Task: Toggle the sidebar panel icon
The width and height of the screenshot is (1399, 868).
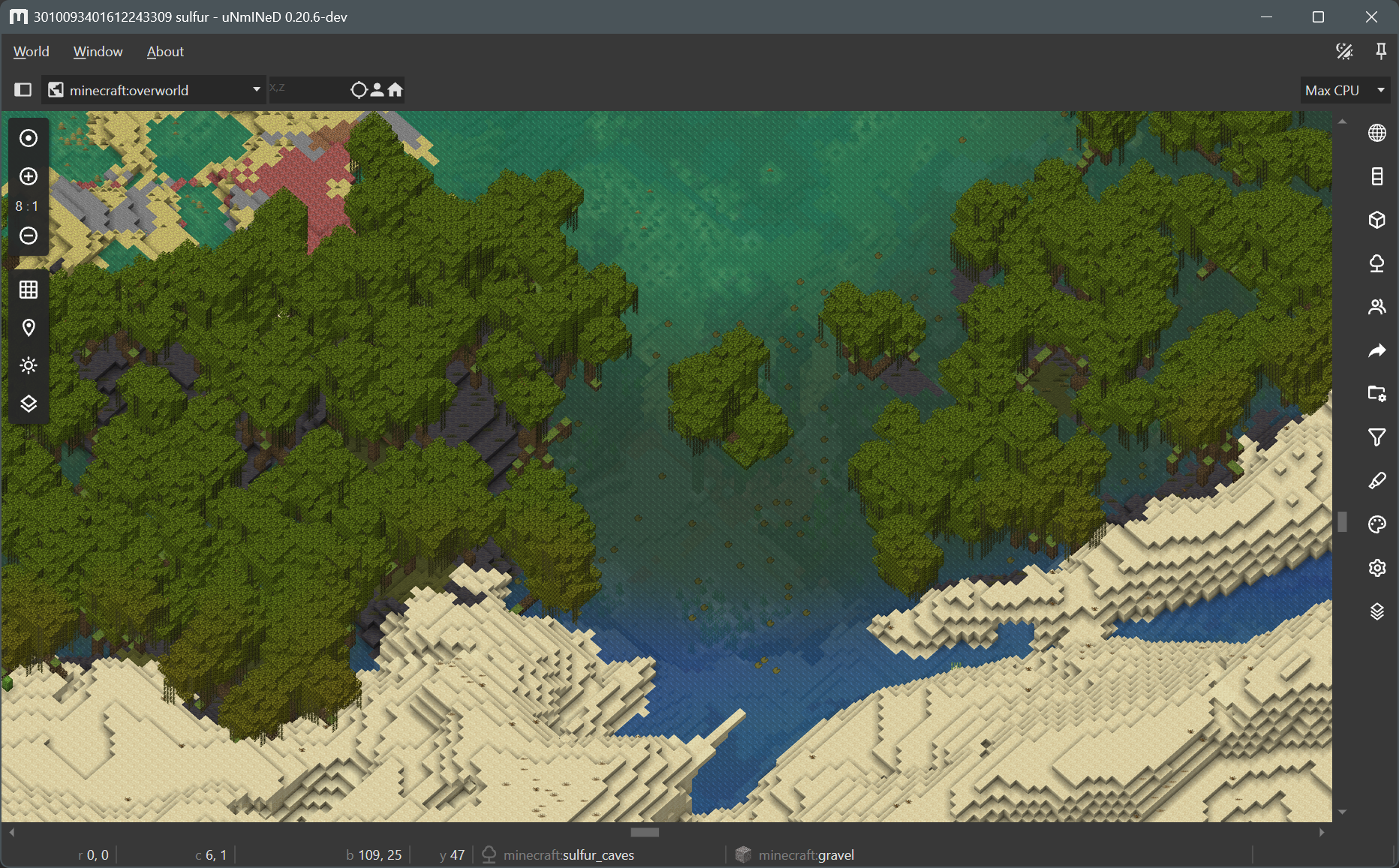Action: tap(23, 90)
